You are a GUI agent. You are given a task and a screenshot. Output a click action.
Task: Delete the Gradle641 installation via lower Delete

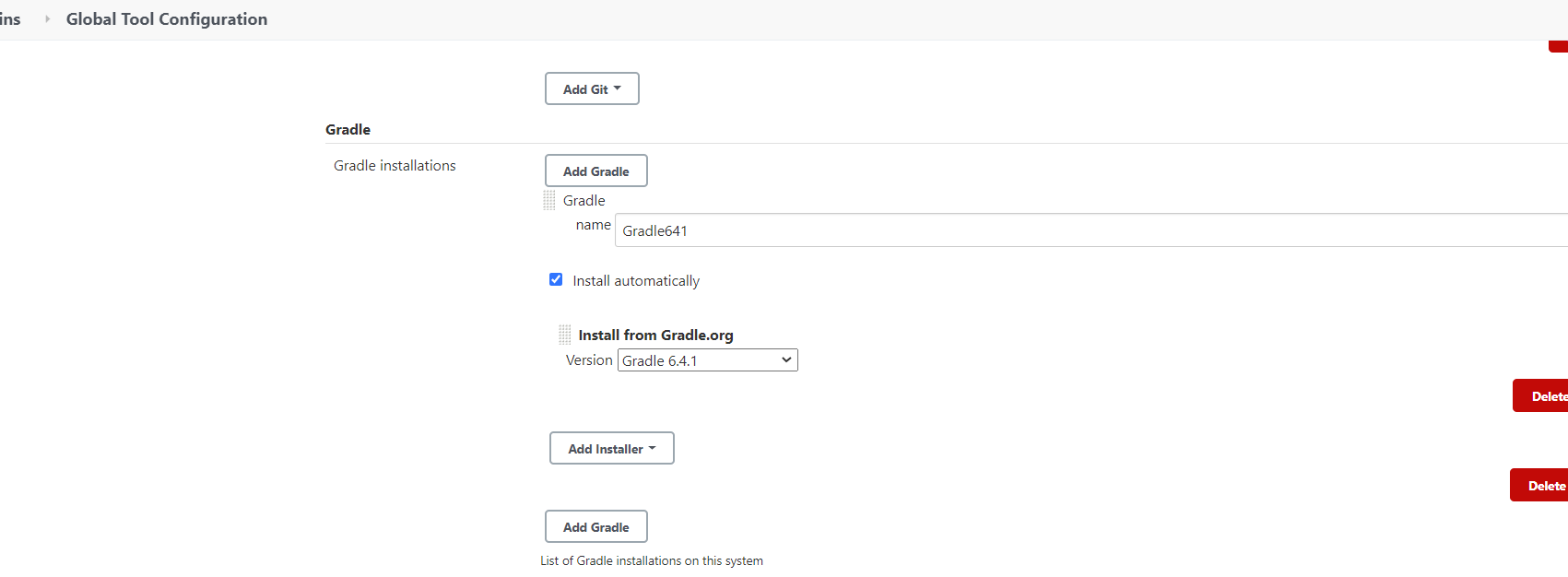pyautogui.click(x=1539, y=485)
